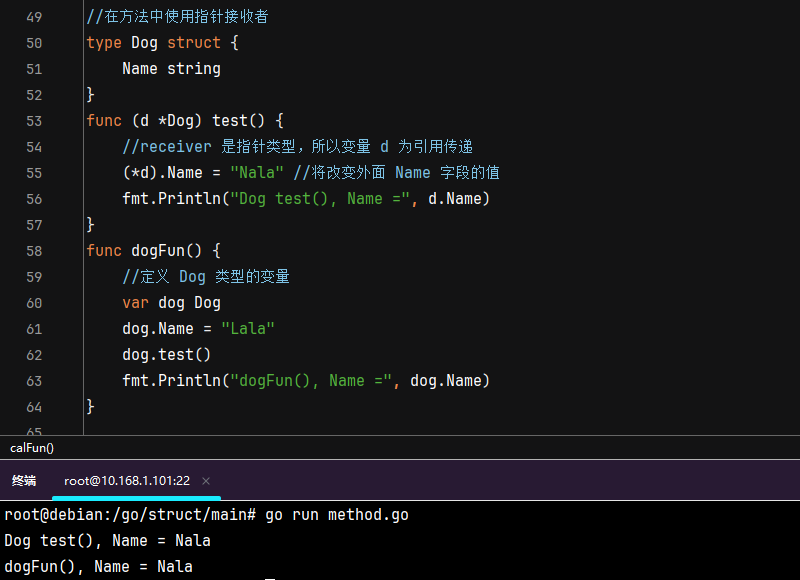Viewport: 800px width, 580px height.
Task: Click the "go run method.go" terminal command
Action: pyautogui.click(x=337, y=515)
